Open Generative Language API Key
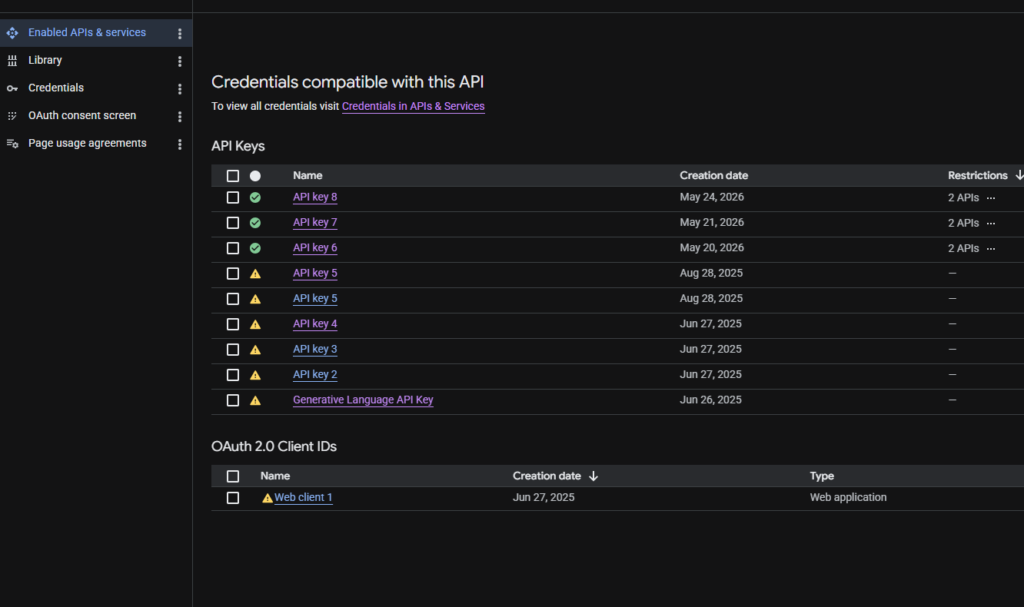The image size is (1024, 607). (x=363, y=400)
